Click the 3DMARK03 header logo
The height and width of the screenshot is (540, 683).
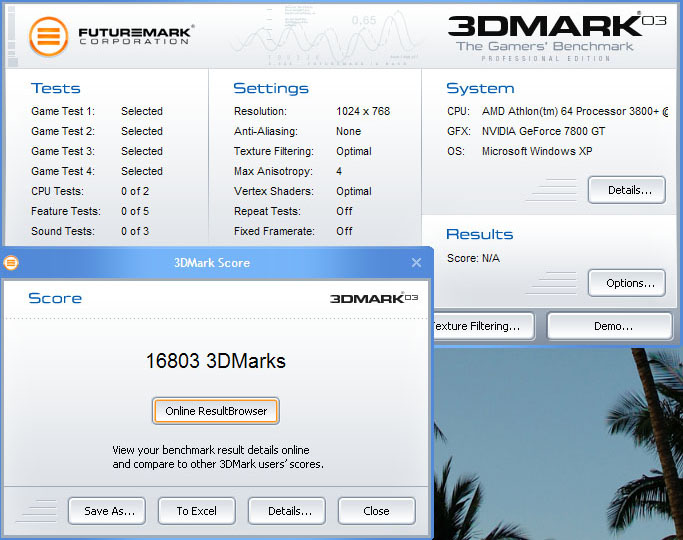click(x=557, y=25)
